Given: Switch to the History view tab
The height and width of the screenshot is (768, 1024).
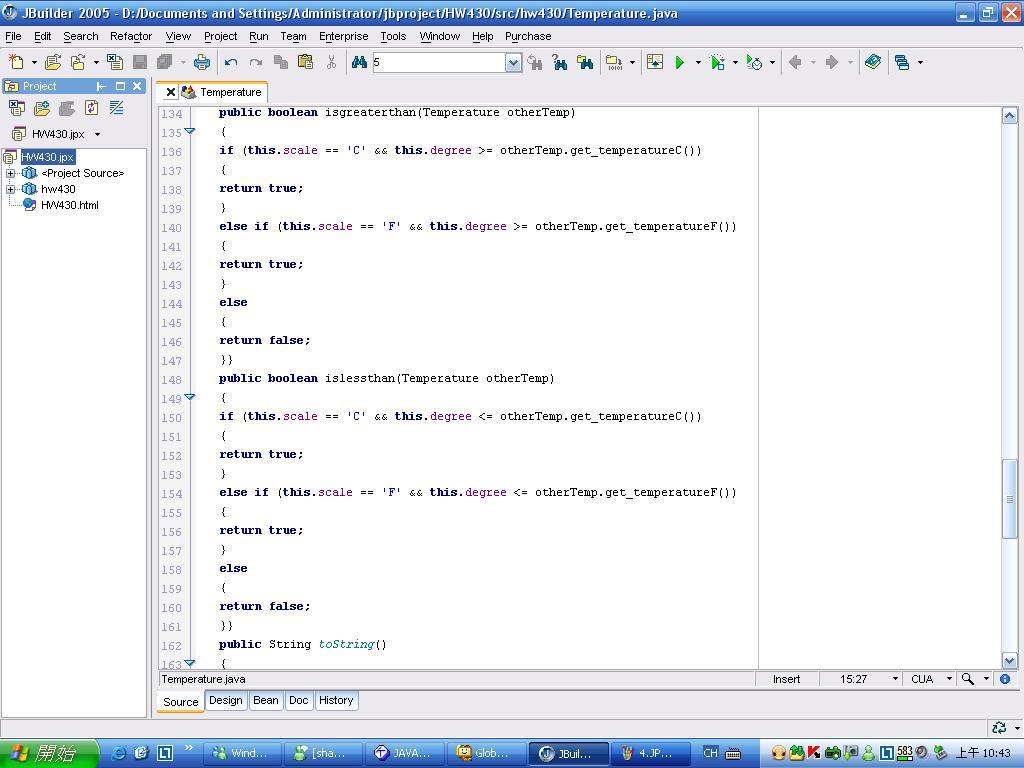Looking at the screenshot, I should point(336,700).
